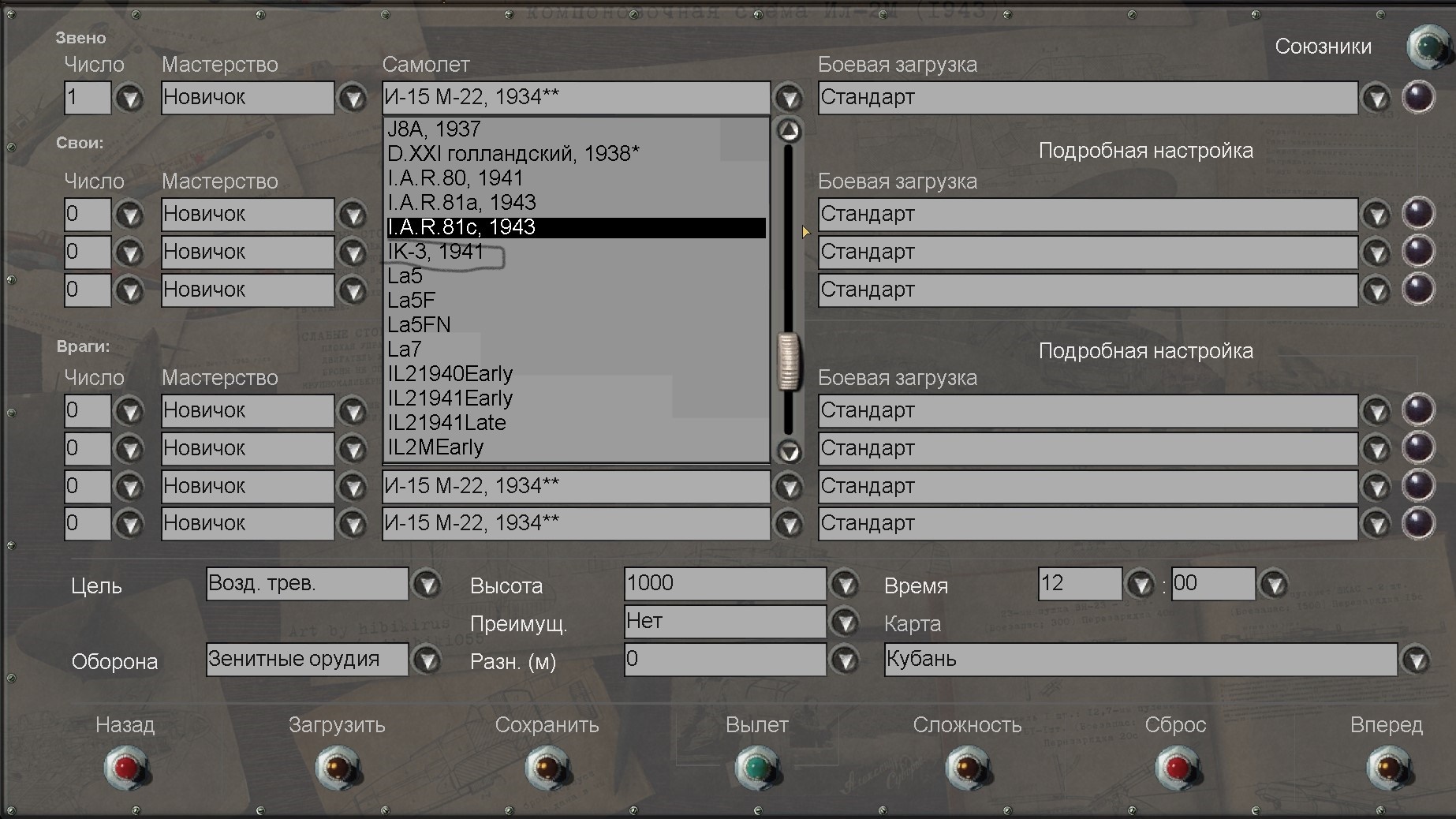Start the mission with the green Вылет lamp
The height and width of the screenshot is (819, 1456).
point(757,768)
